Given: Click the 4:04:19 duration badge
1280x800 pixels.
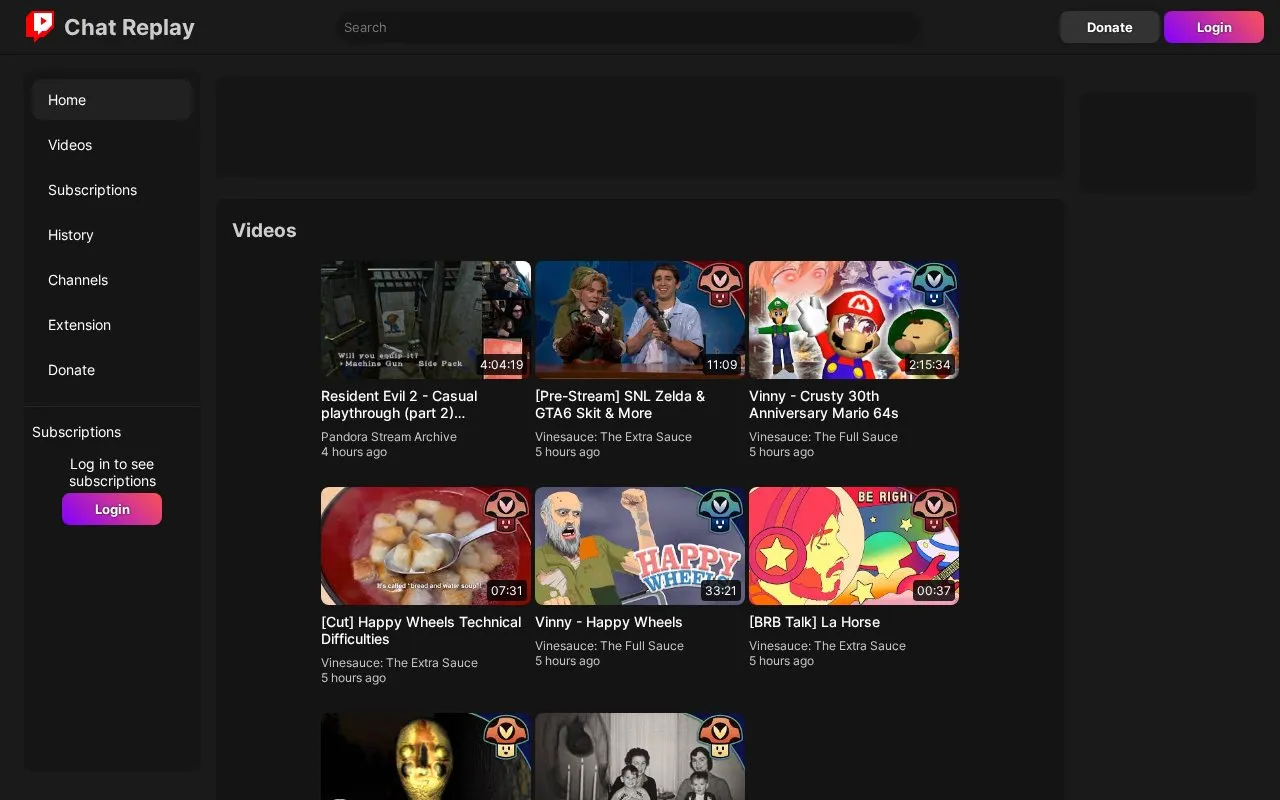Looking at the screenshot, I should [502, 365].
